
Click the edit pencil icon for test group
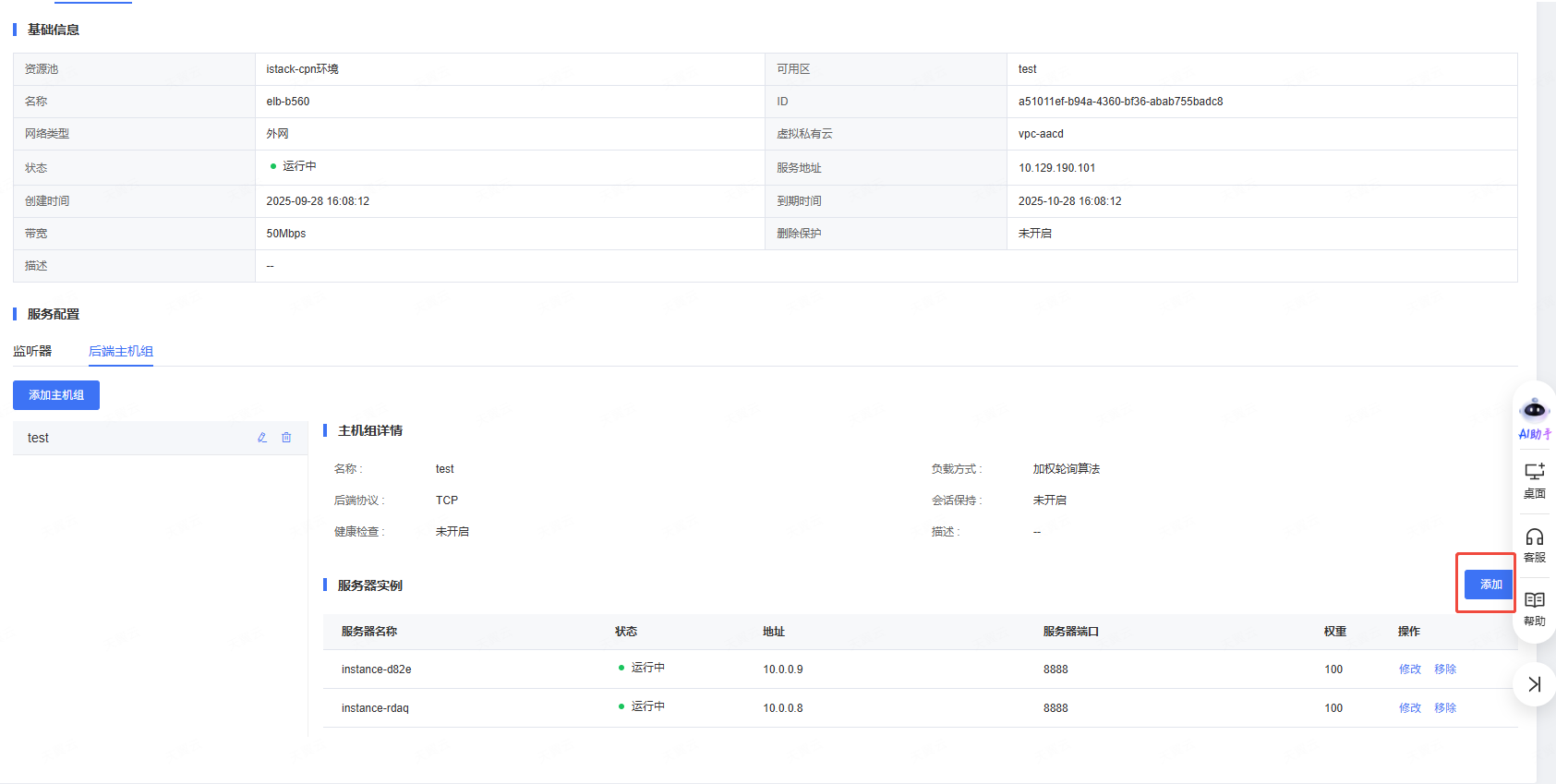point(262,438)
